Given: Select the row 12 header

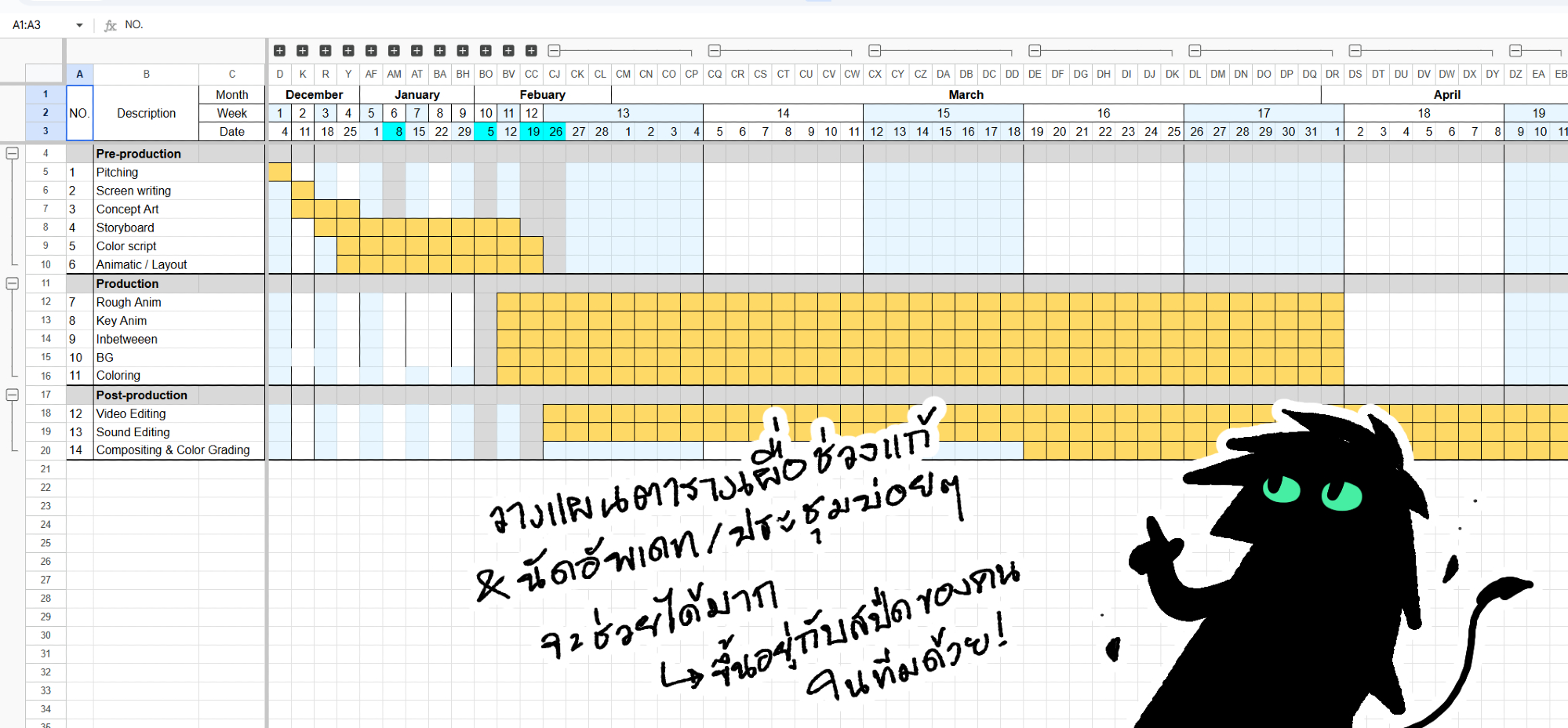Looking at the screenshot, I should (x=45, y=302).
